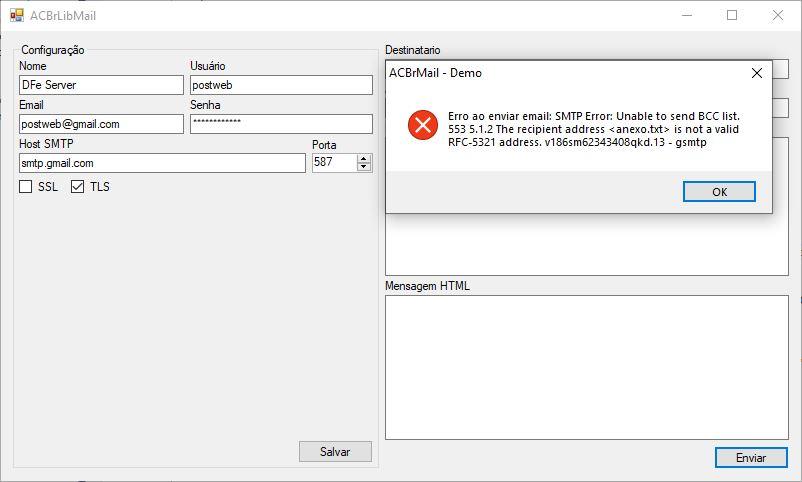Viewport: 802px width, 482px height.
Task: Click the Nome field containing DFe Server
Action: [101, 85]
